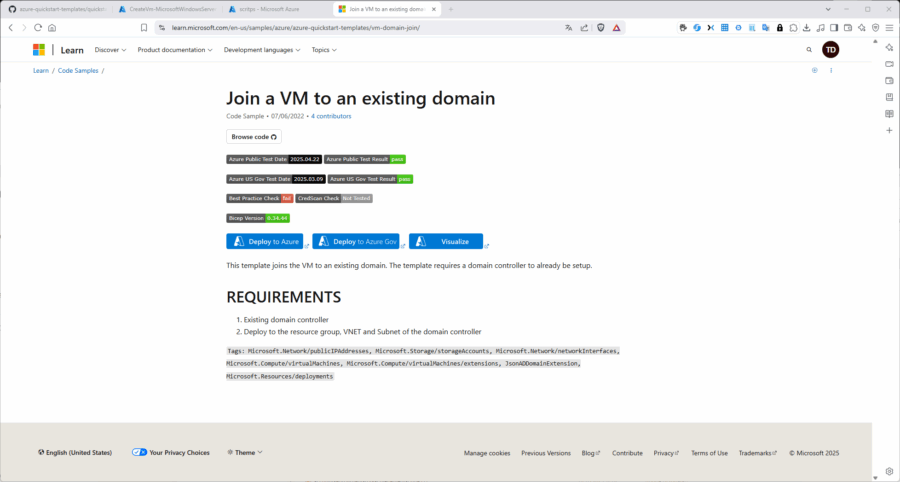The image size is (900, 482).
Task: Expand the Development languages dropdown
Action: click(262, 50)
